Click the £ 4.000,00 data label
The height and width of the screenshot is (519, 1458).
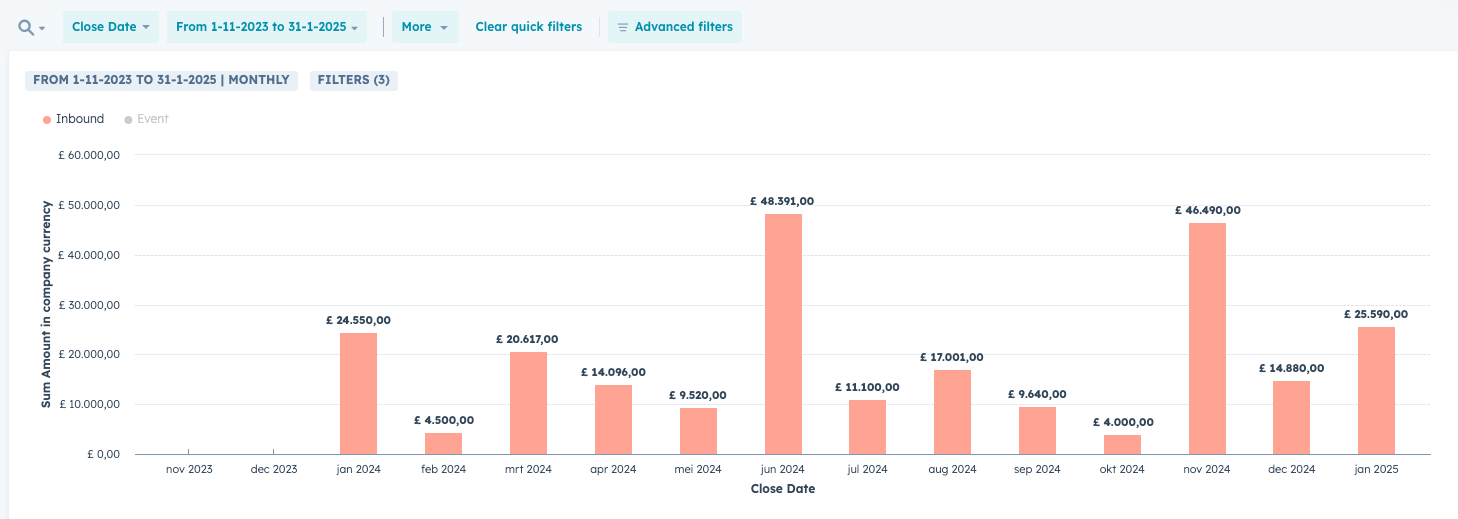click(x=1122, y=422)
